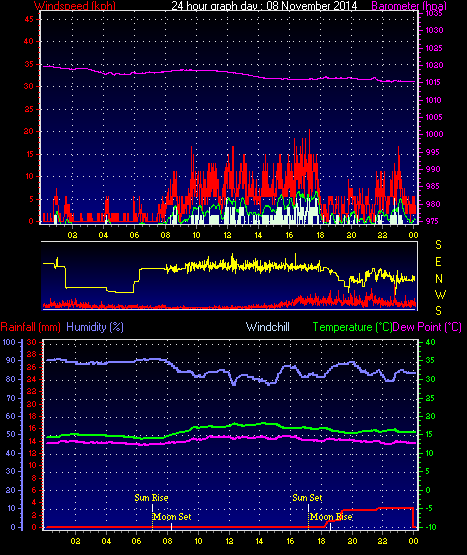Click the W wind direction letter

pyautogui.click(x=440, y=294)
